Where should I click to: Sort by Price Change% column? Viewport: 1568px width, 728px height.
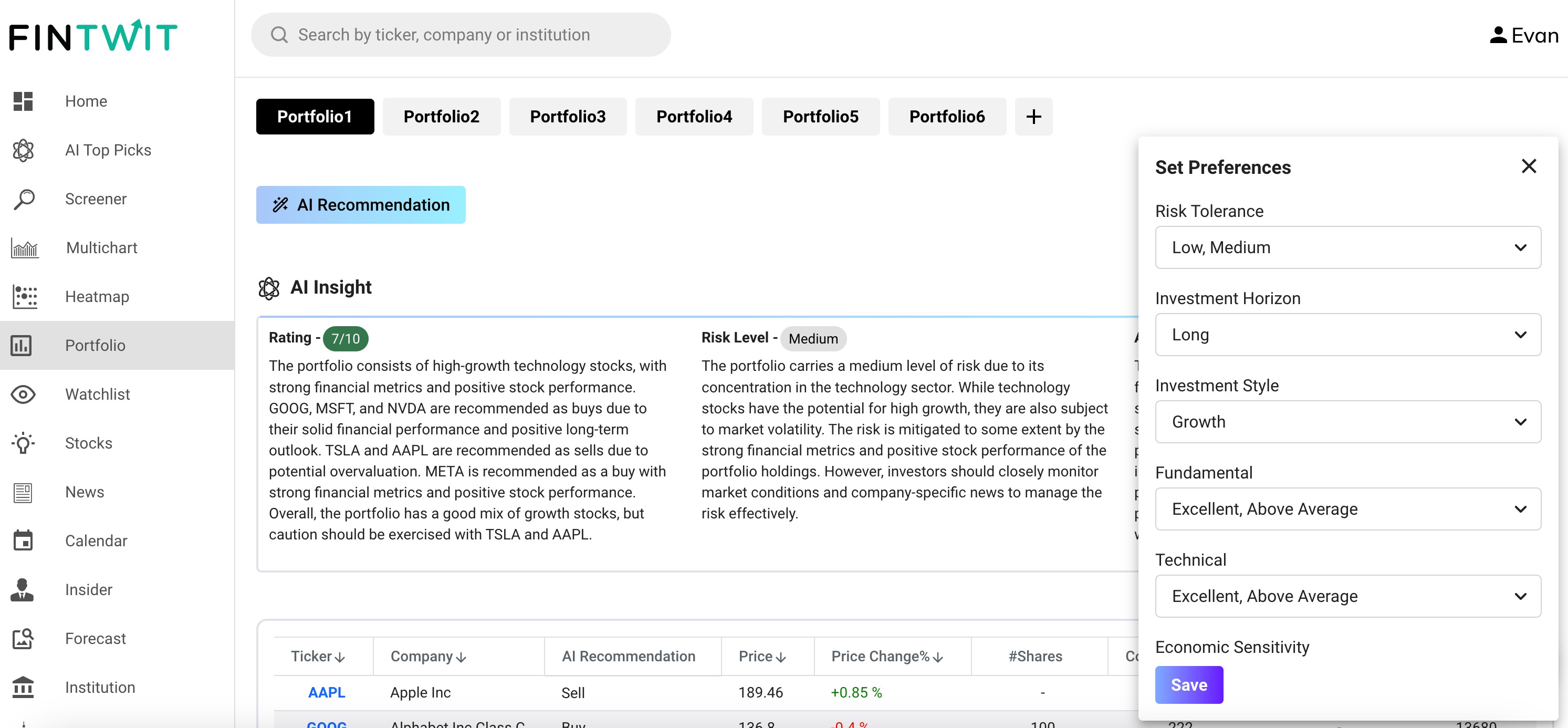point(938,658)
